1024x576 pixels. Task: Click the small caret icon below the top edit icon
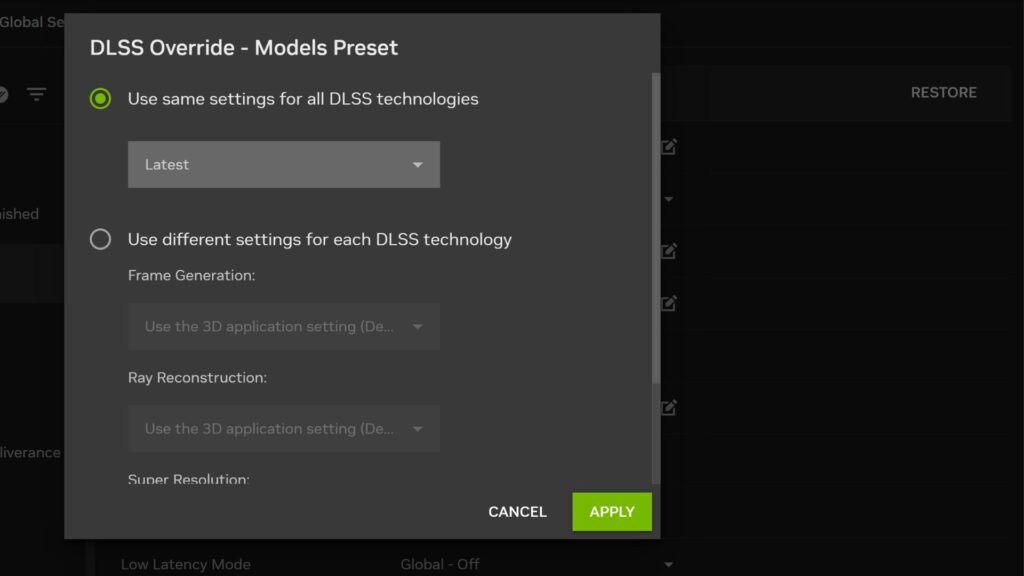[x=667, y=199]
